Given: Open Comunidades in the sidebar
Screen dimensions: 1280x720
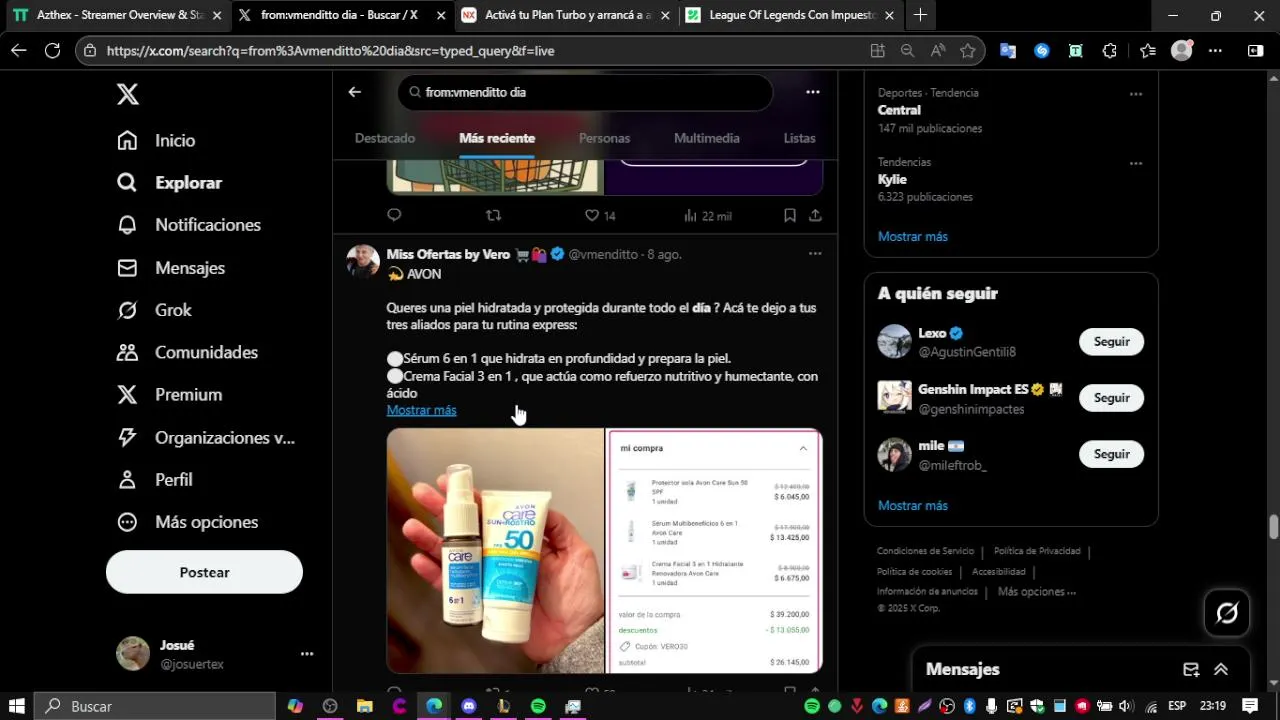Looking at the screenshot, I should [x=187, y=352].
